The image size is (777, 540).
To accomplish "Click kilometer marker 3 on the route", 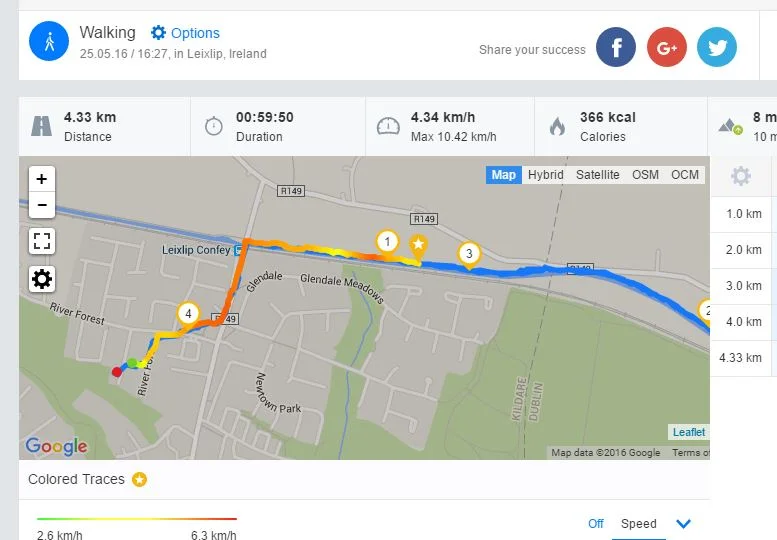I will [x=468, y=254].
